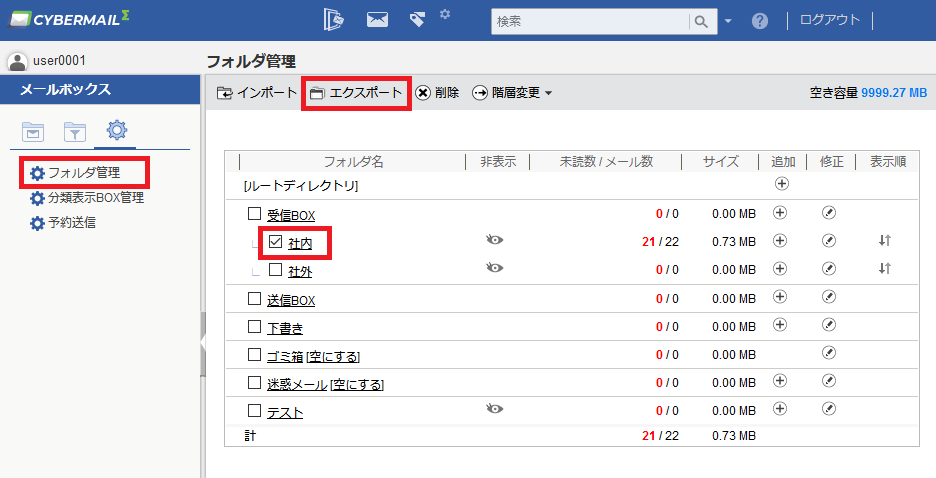
Task: Click the 検索 search input field
Action: (590, 21)
